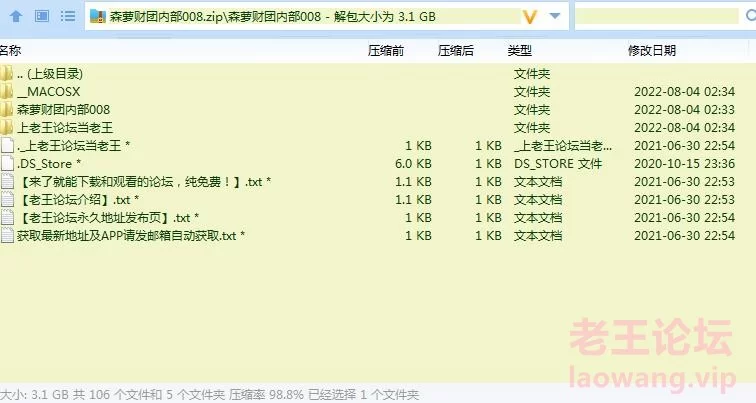
Task: Click date 2022-08-04 02:33
Action: point(685,109)
